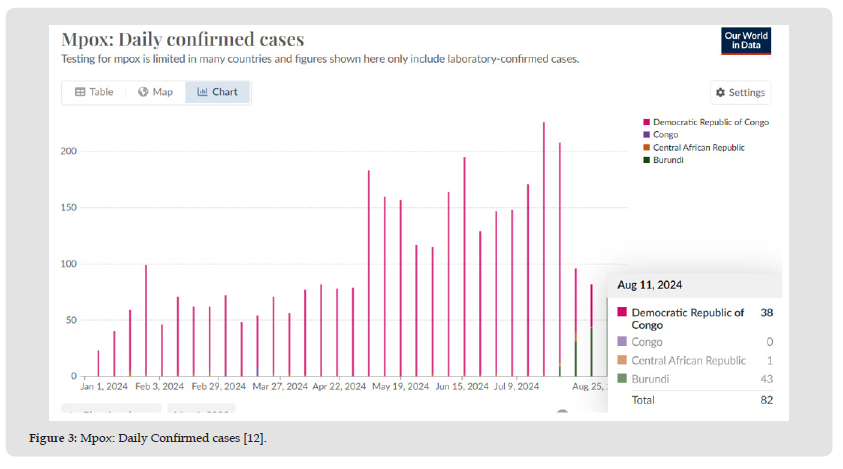Screen dimensions: 843x469
Task: Click the bar chart icon
Action: coord(202,92)
